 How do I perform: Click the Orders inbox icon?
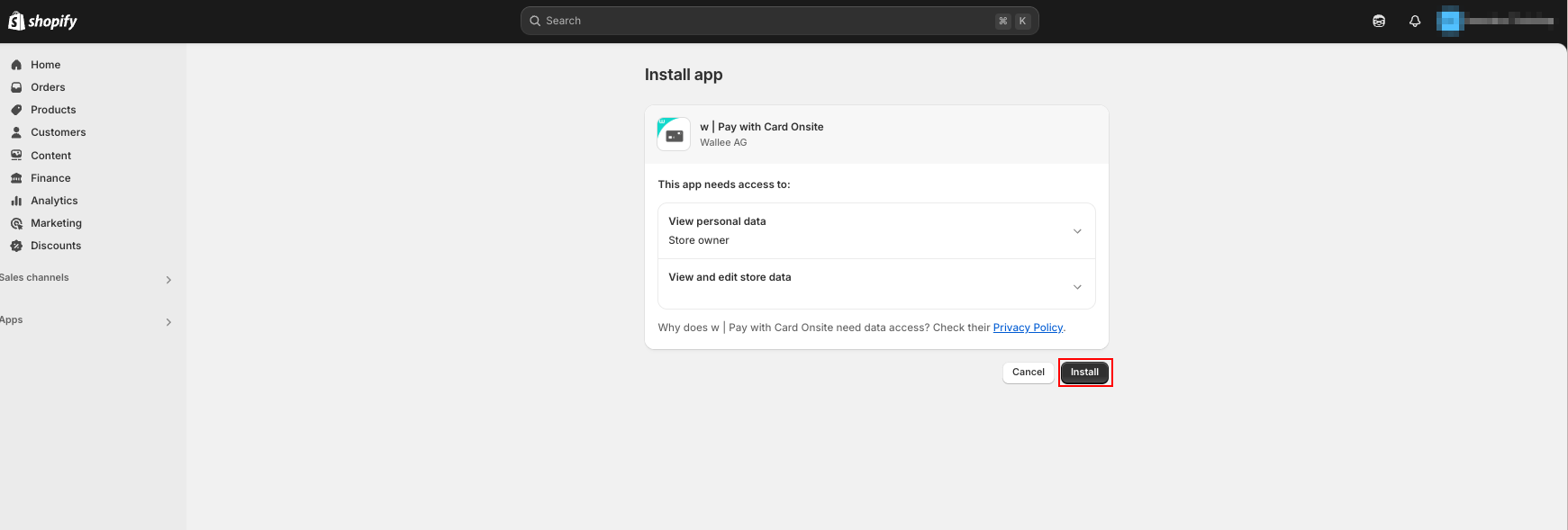tap(16, 87)
